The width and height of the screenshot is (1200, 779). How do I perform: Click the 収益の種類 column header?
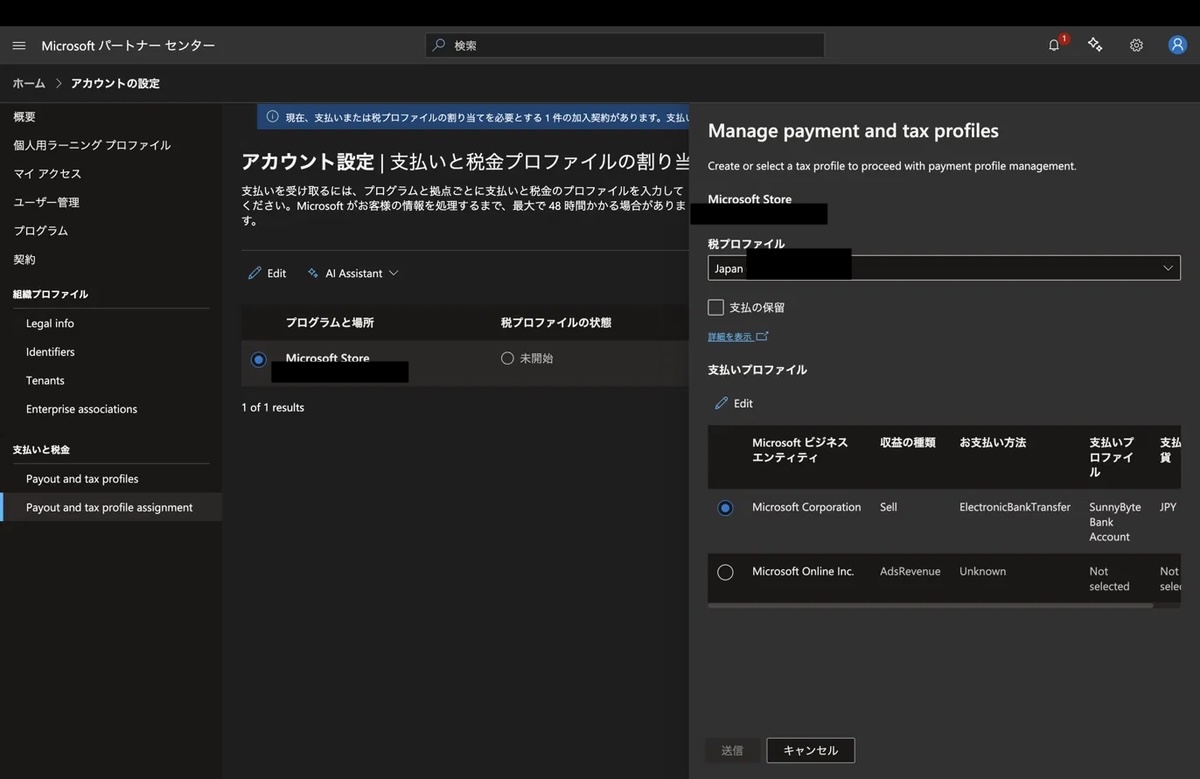coord(908,442)
